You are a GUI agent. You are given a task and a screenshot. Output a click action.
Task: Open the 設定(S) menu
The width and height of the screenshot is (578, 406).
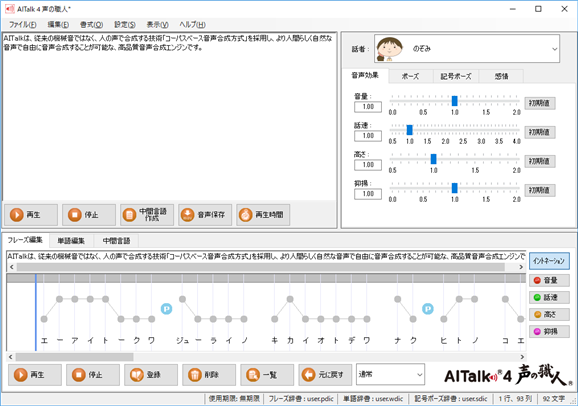click(x=125, y=25)
